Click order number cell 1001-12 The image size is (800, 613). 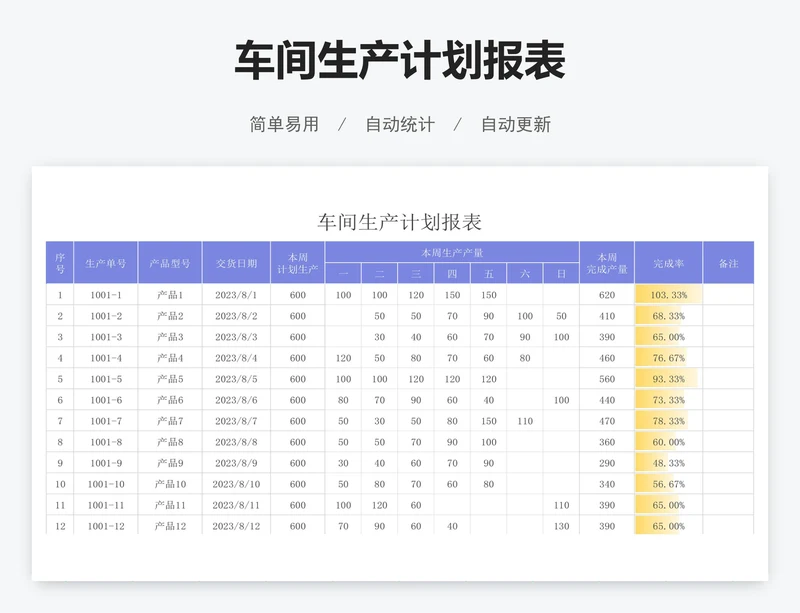[106, 526]
